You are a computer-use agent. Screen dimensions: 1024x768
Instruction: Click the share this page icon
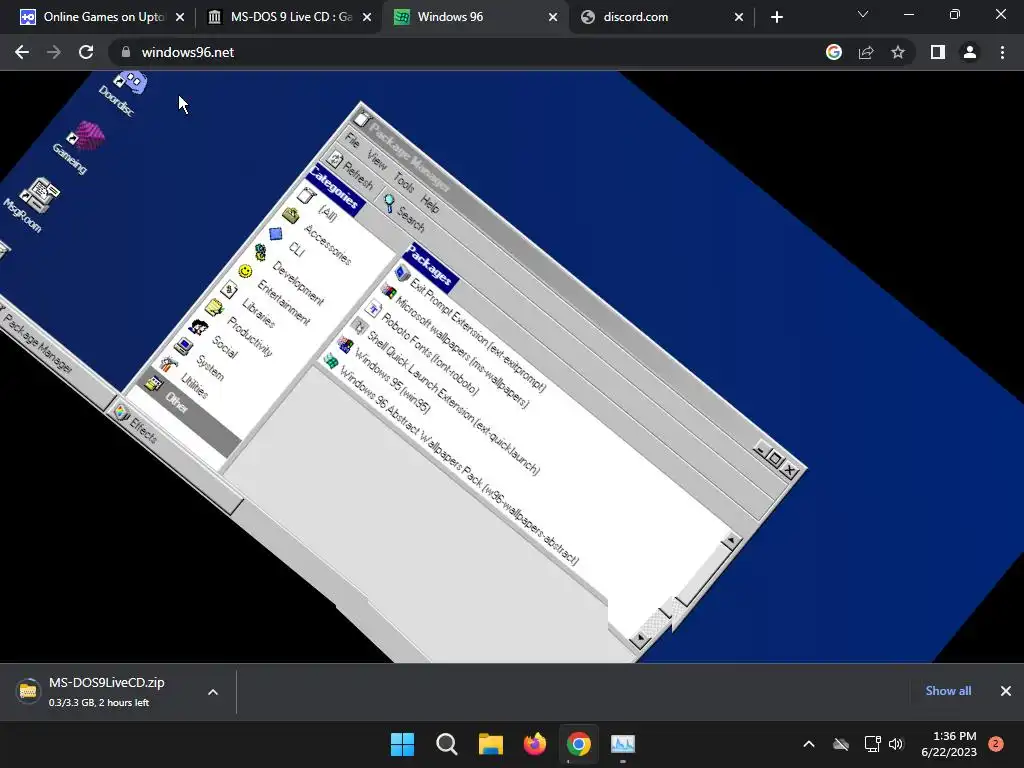point(866,52)
